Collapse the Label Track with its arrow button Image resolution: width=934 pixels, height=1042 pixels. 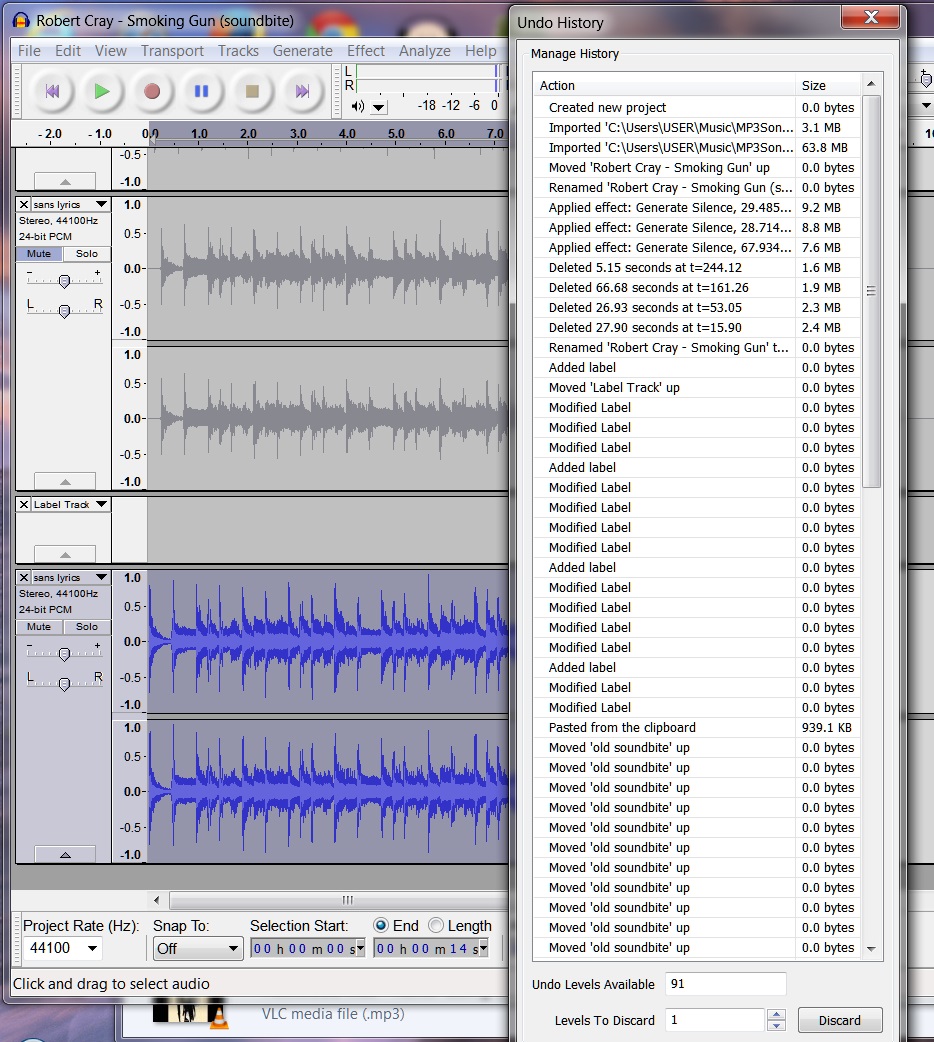64,554
